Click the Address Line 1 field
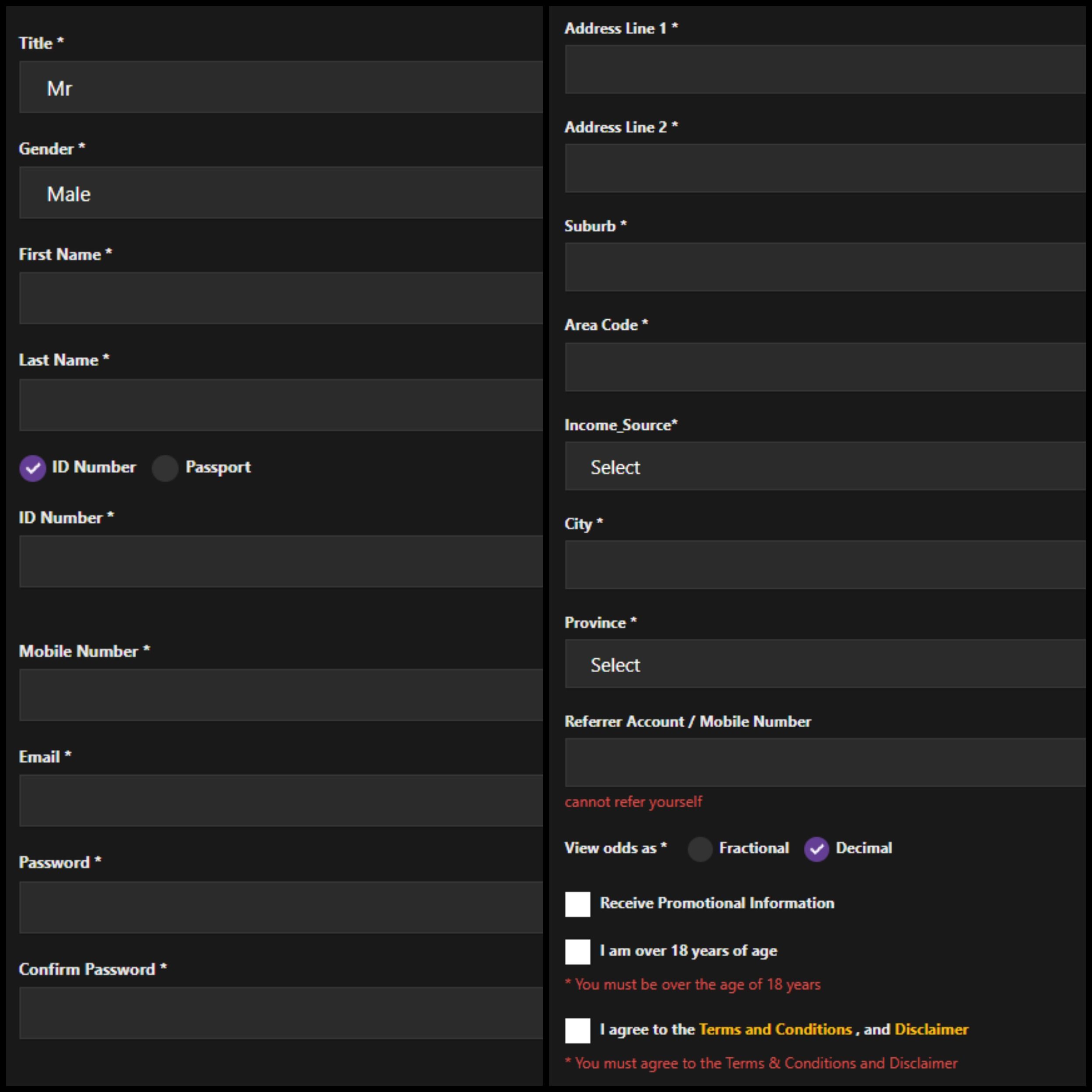 [824, 69]
